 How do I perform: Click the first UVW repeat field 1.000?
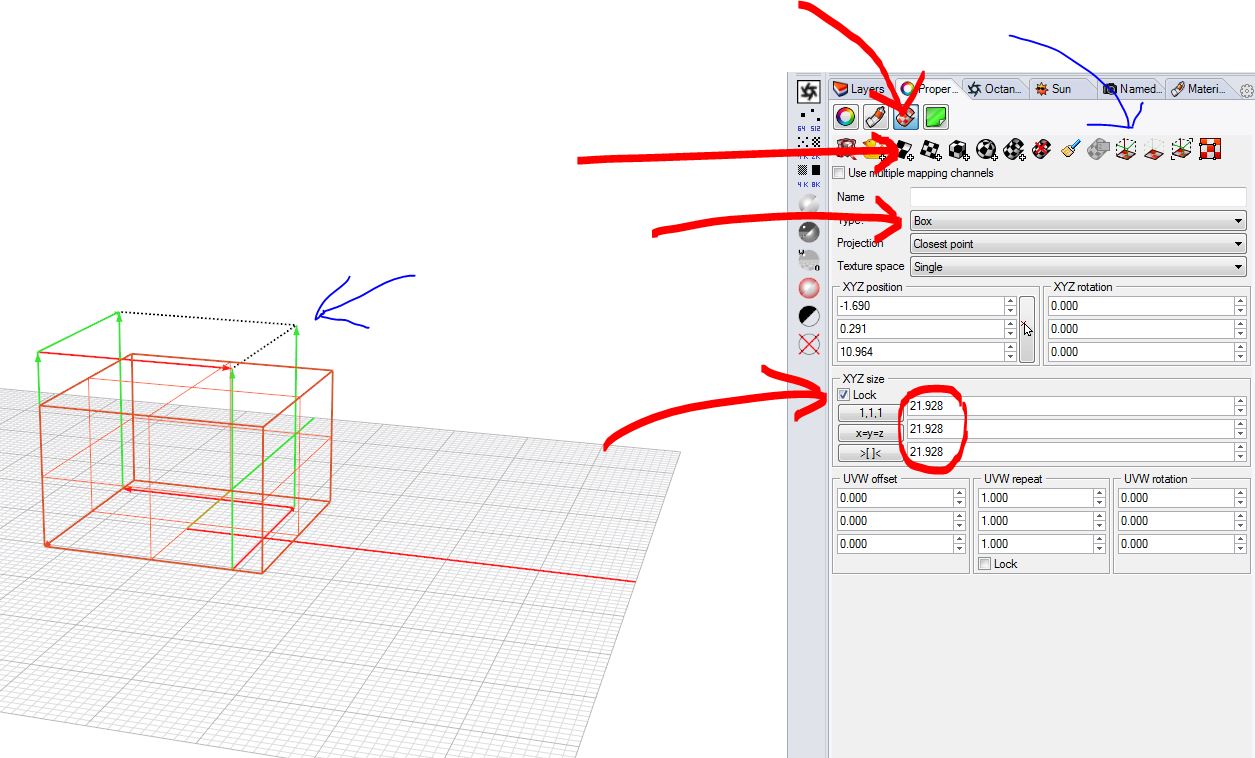(1034, 498)
